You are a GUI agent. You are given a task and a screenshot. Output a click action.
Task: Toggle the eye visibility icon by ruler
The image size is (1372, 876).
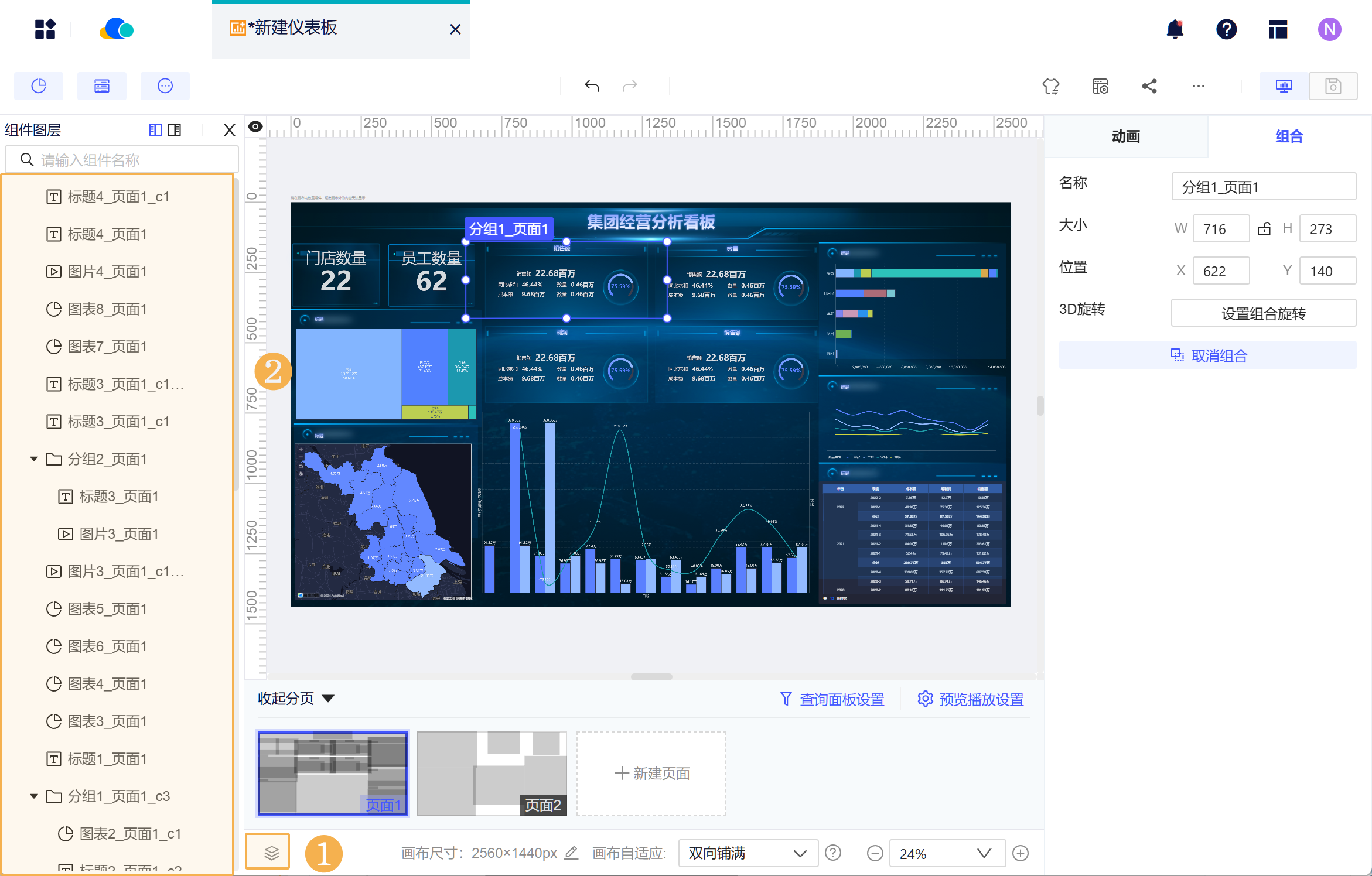pyautogui.click(x=255, y=126)
